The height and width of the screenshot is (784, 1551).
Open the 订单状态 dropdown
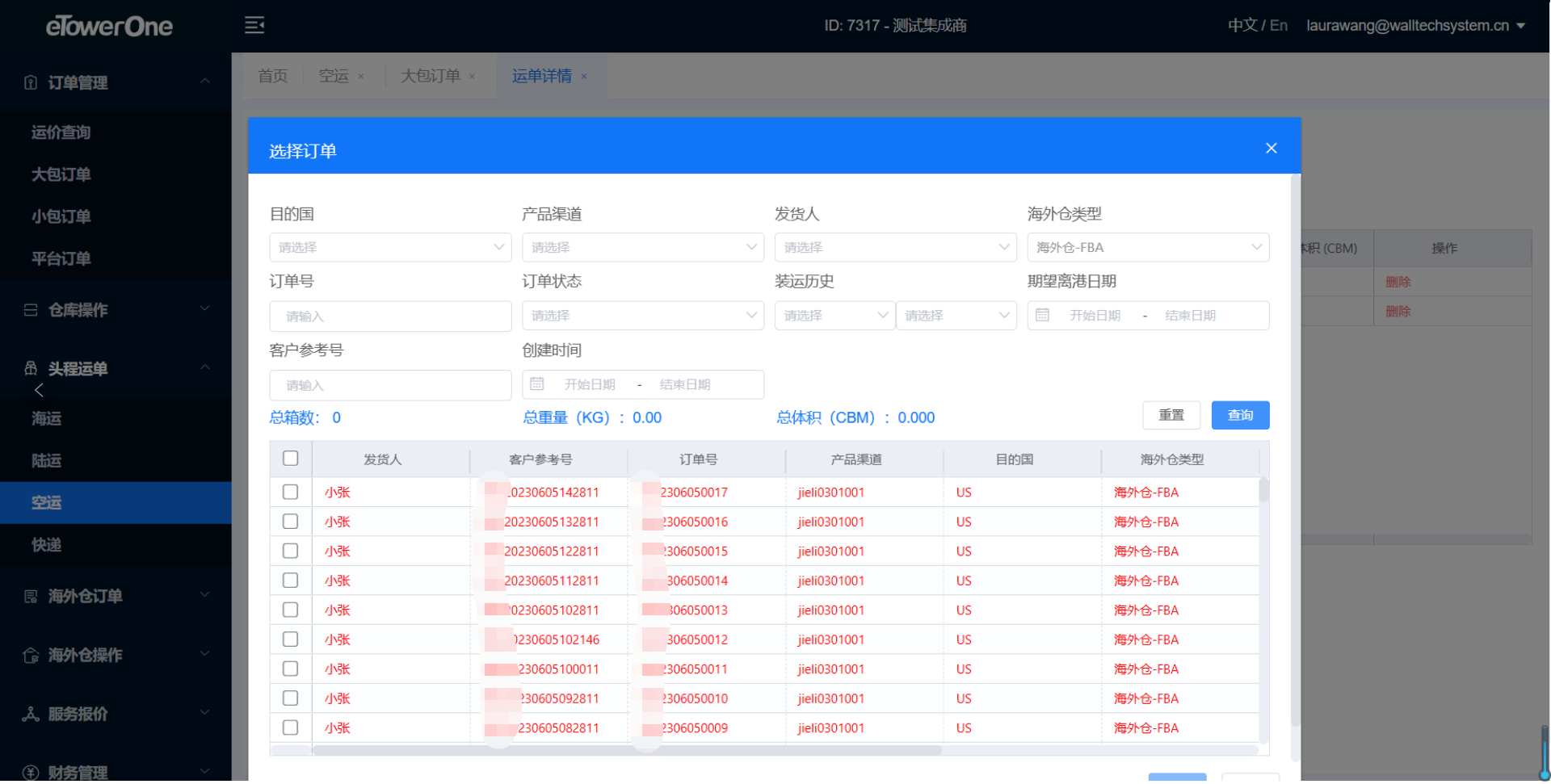point(643,316)
